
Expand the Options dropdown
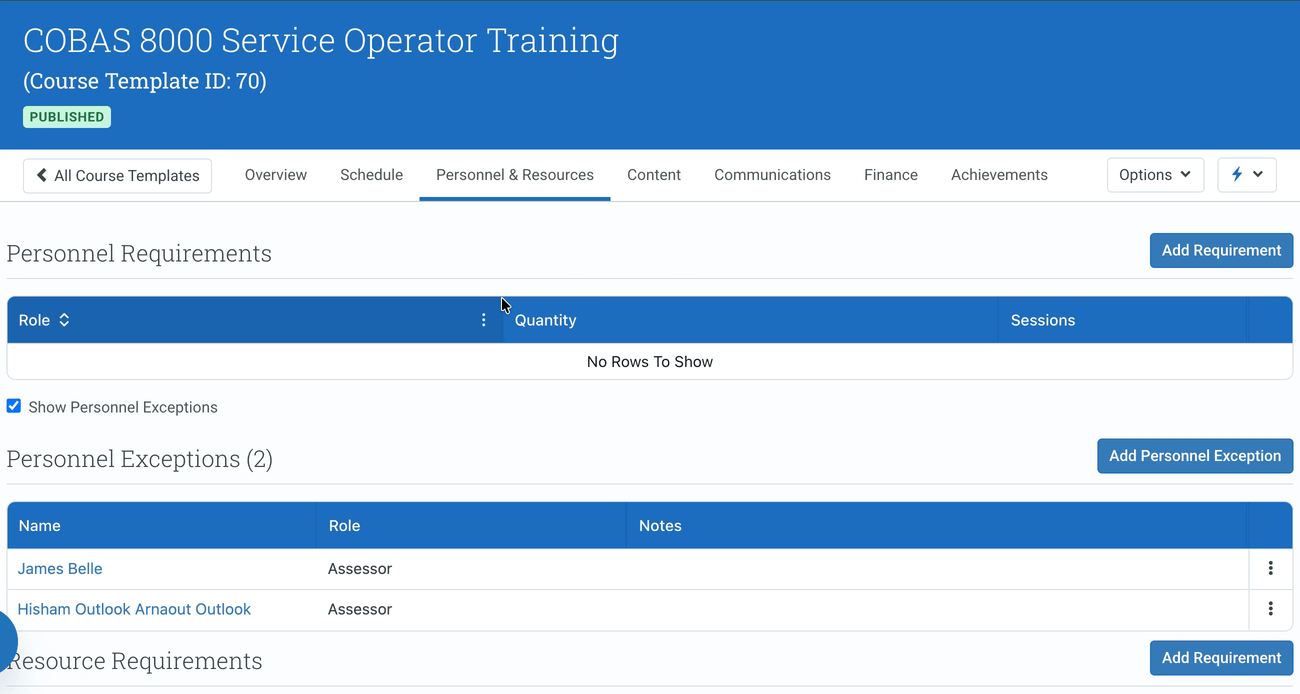tap(1155, 175)
